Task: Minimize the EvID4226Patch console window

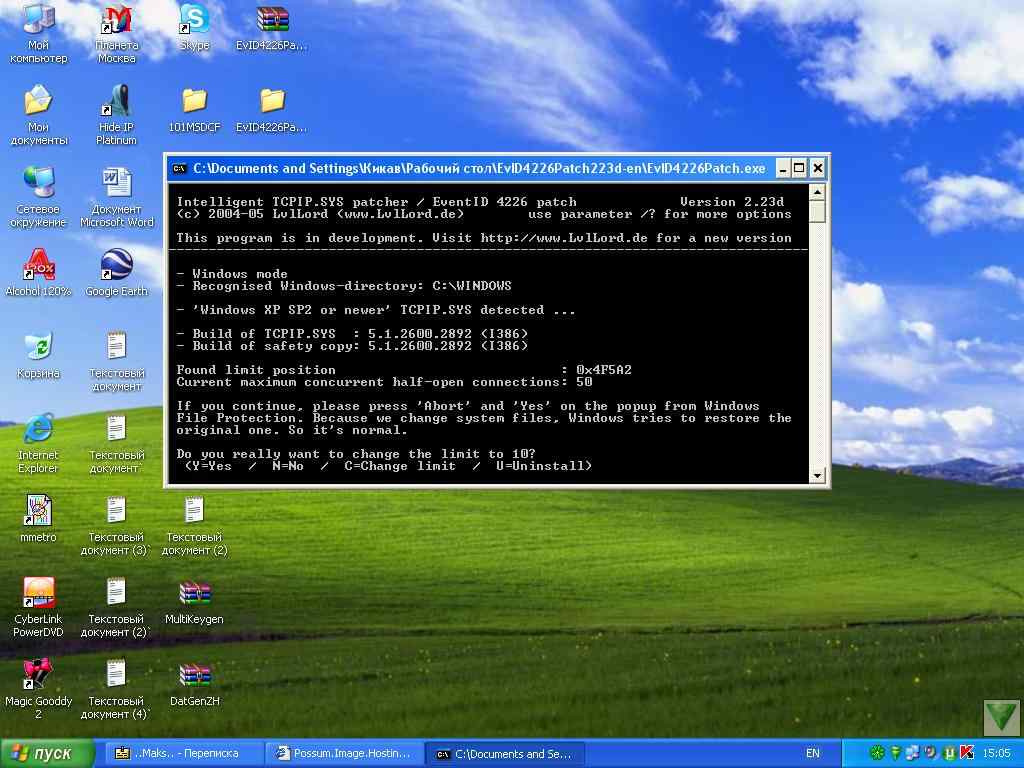Action: coord(783,168)
